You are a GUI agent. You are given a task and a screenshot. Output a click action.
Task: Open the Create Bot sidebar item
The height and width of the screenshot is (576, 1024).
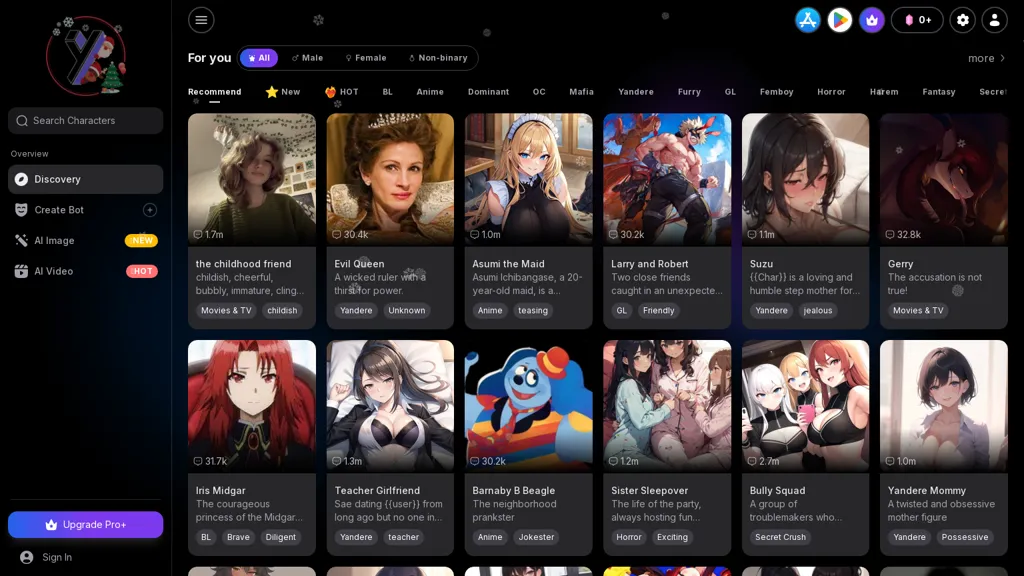(86, 210)
